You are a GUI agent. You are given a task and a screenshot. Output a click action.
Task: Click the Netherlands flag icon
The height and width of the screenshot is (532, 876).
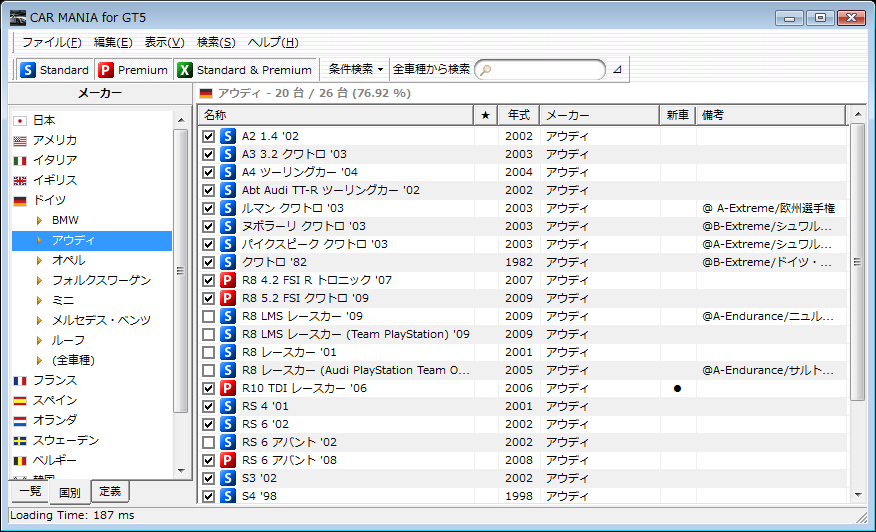[x=20, y=420]
